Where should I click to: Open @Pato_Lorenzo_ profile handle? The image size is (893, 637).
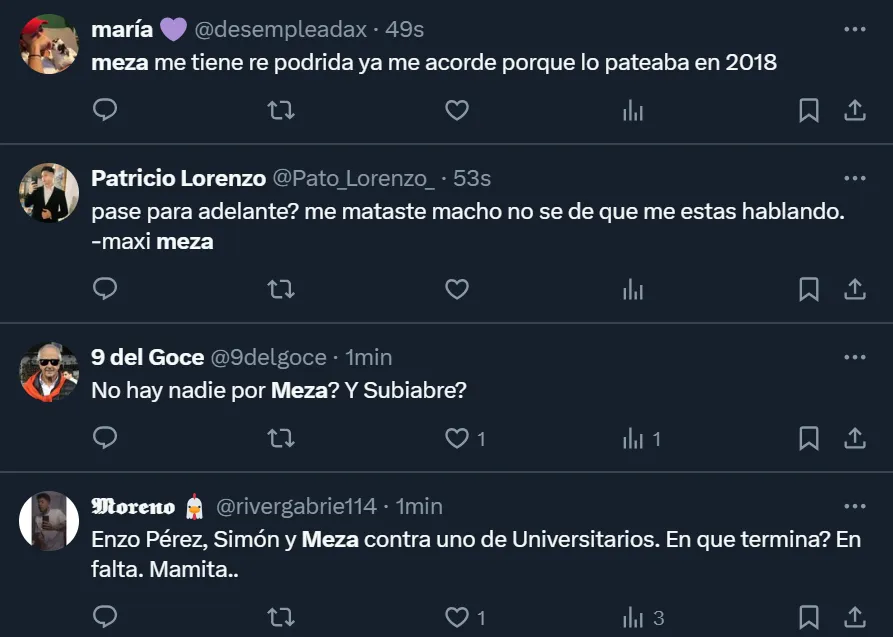coord(353,178)
